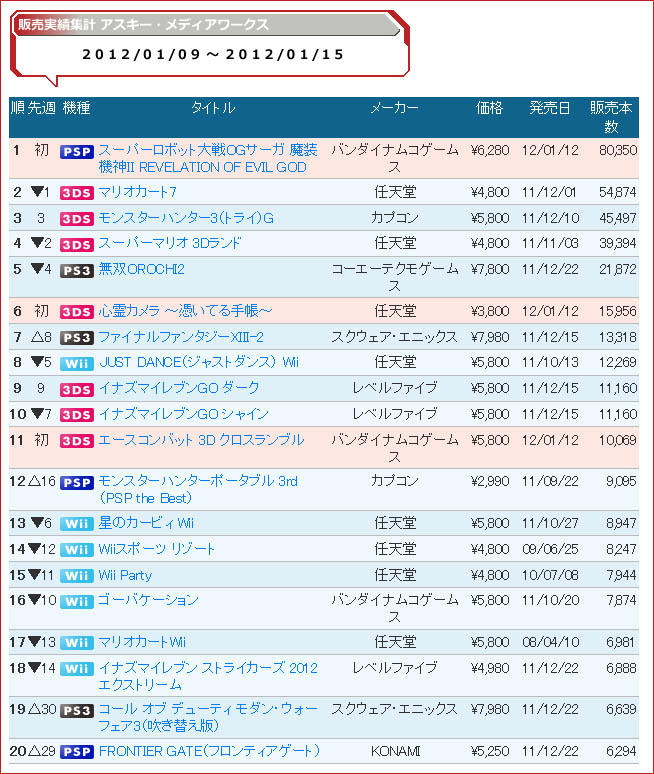The image size is (654, 774).
Task: Open JUST DANCE Wii title link
Action: (x=199, y=362)
